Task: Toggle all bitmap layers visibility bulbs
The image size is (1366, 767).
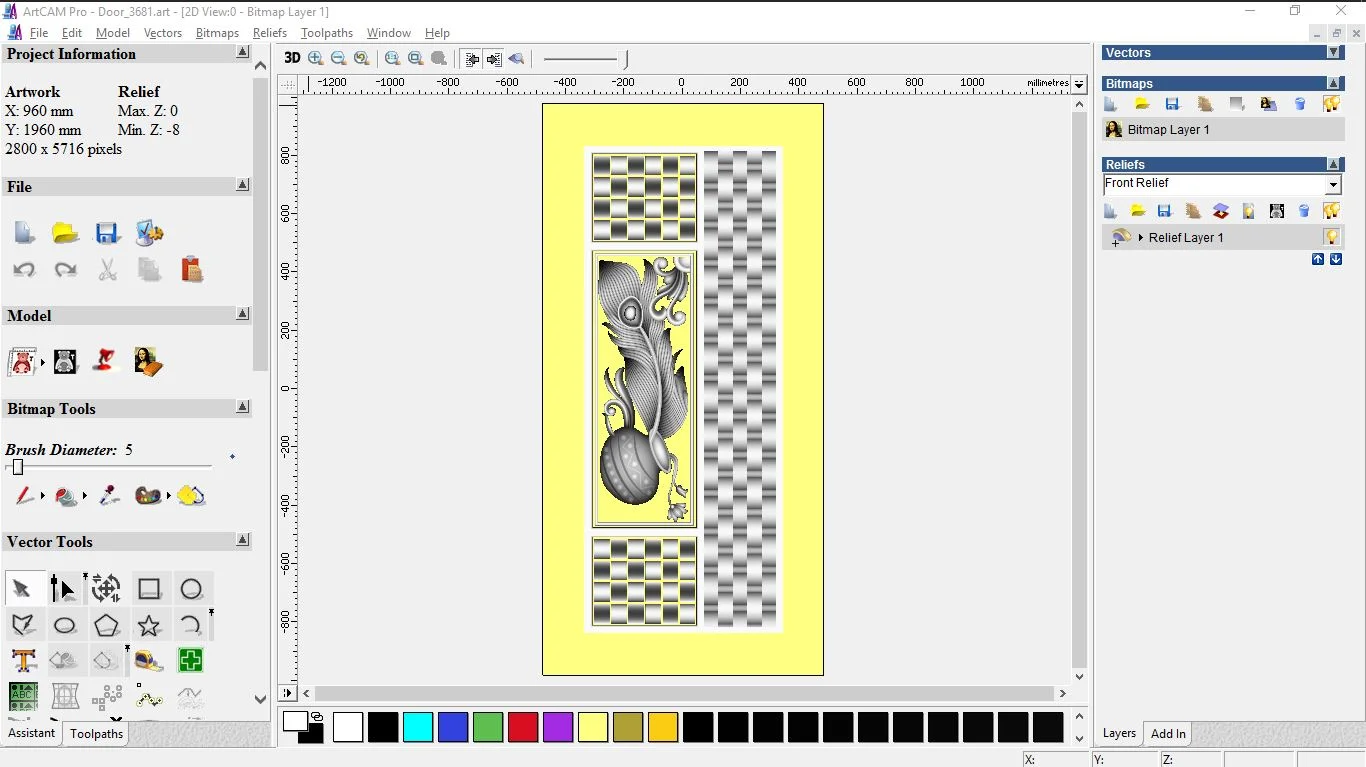Action: coord(1331,104)
